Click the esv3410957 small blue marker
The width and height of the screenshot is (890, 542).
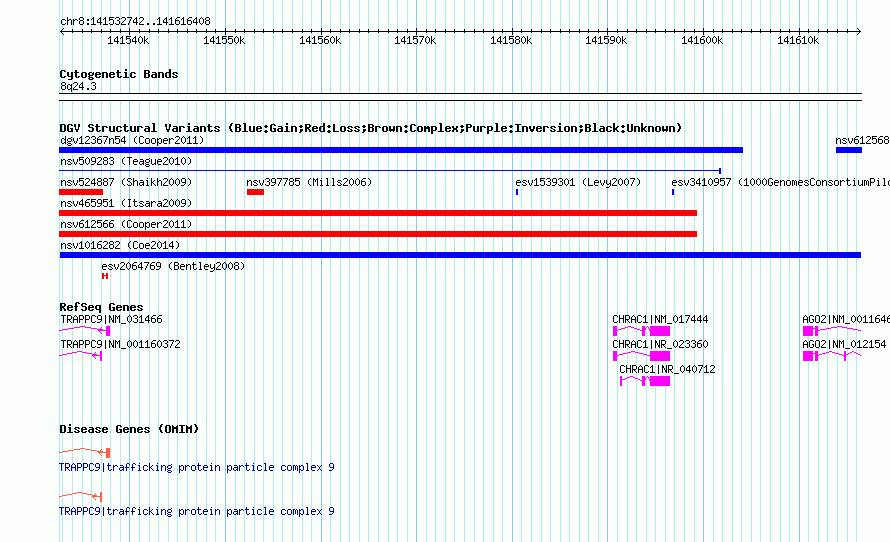point(673,192)
